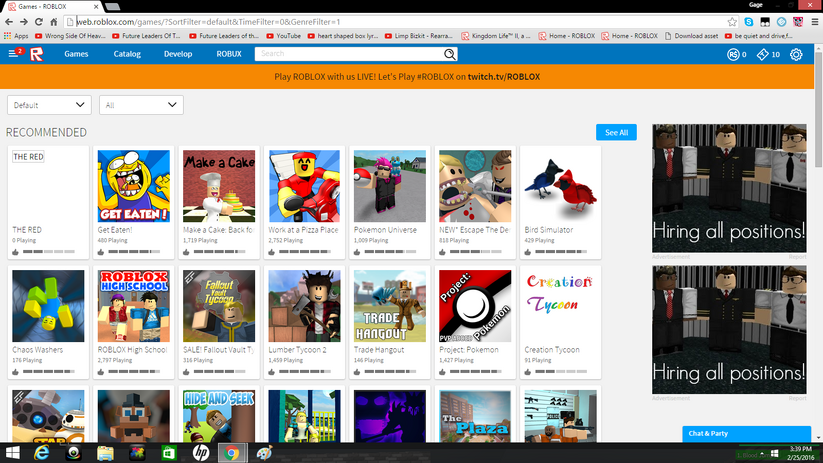Open Chrome's menu button
Viewport: 823px width, 463px height.
coord(815,22)
